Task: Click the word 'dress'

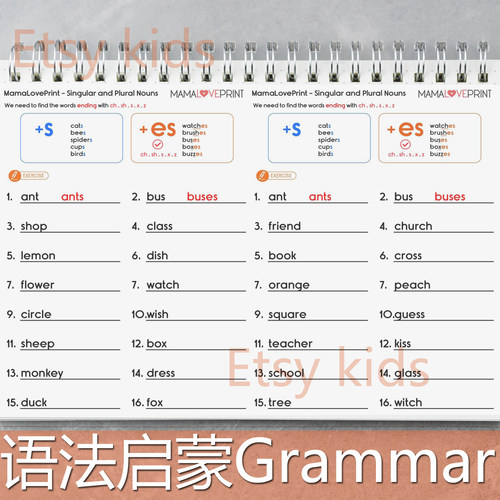Action: (x=161, y=373)
